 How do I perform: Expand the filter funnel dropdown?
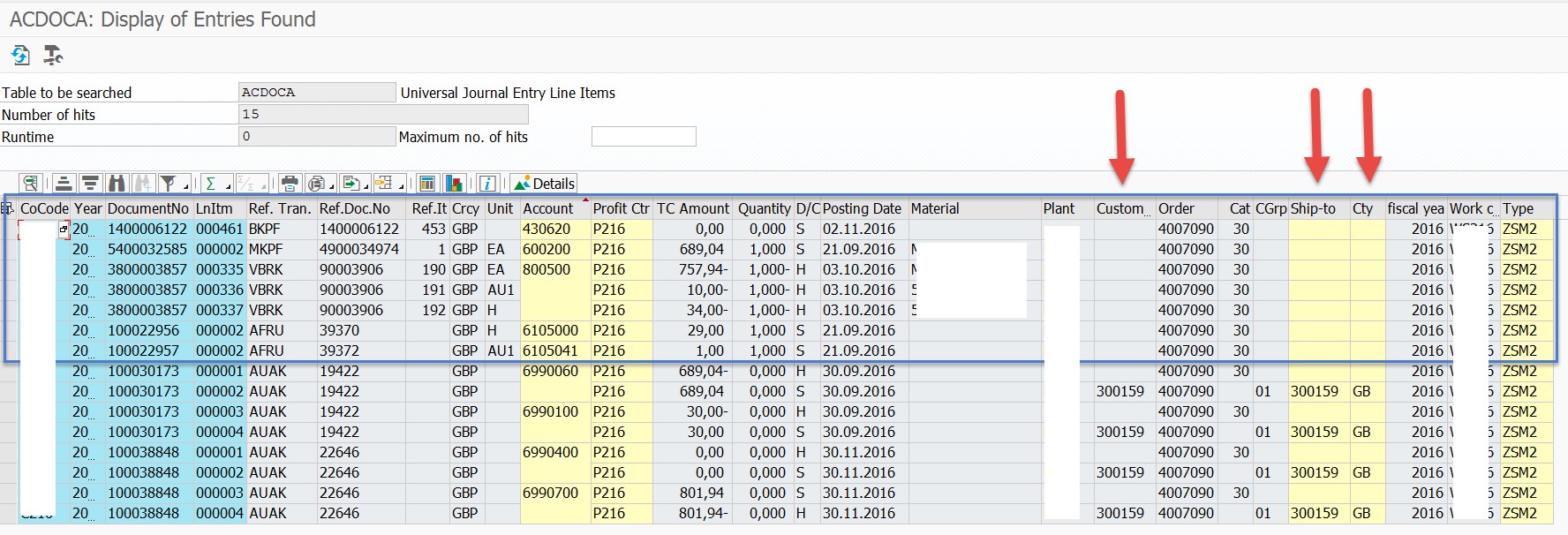point(186,186)
